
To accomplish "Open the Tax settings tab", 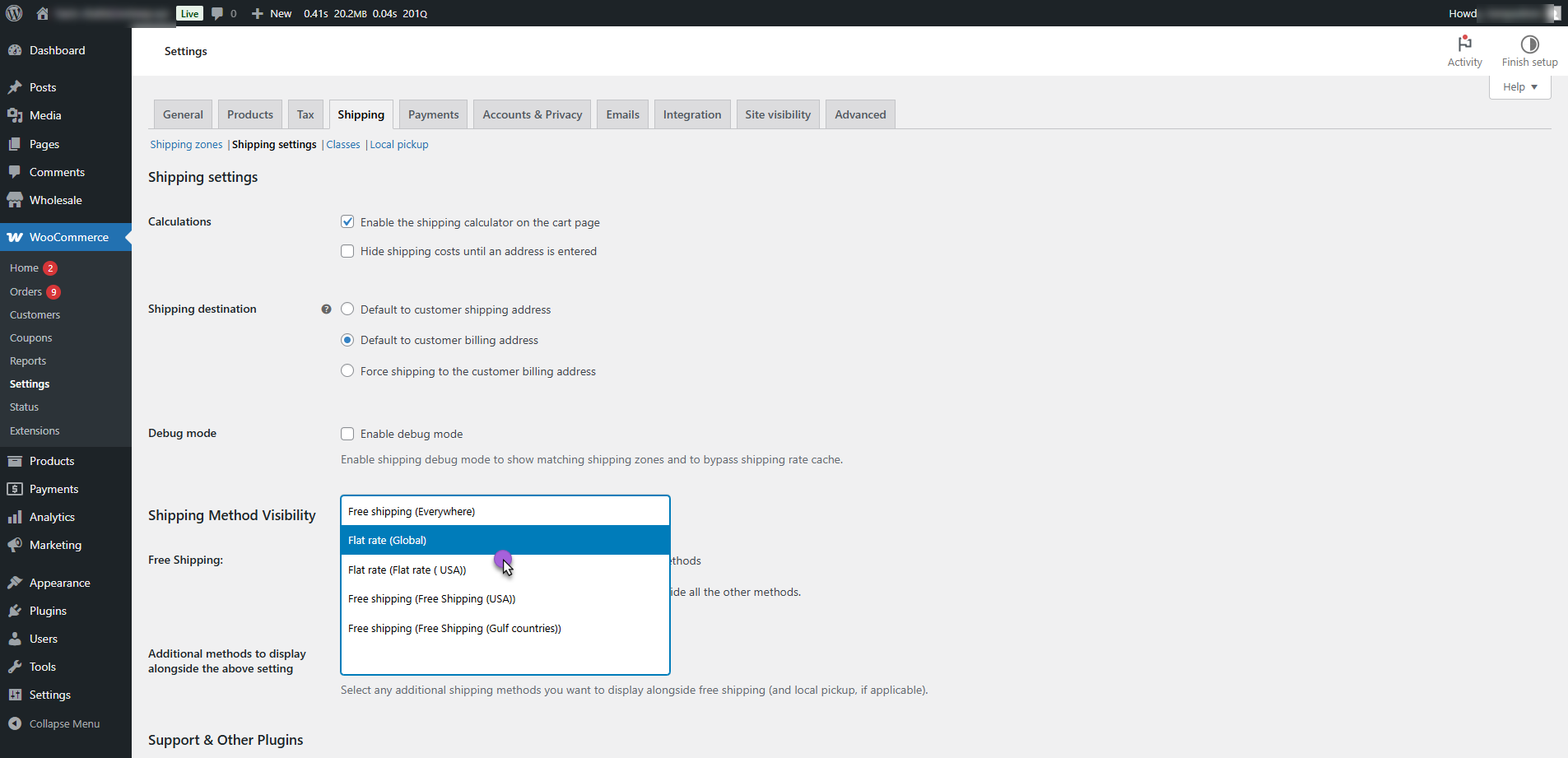I will 305,114.
